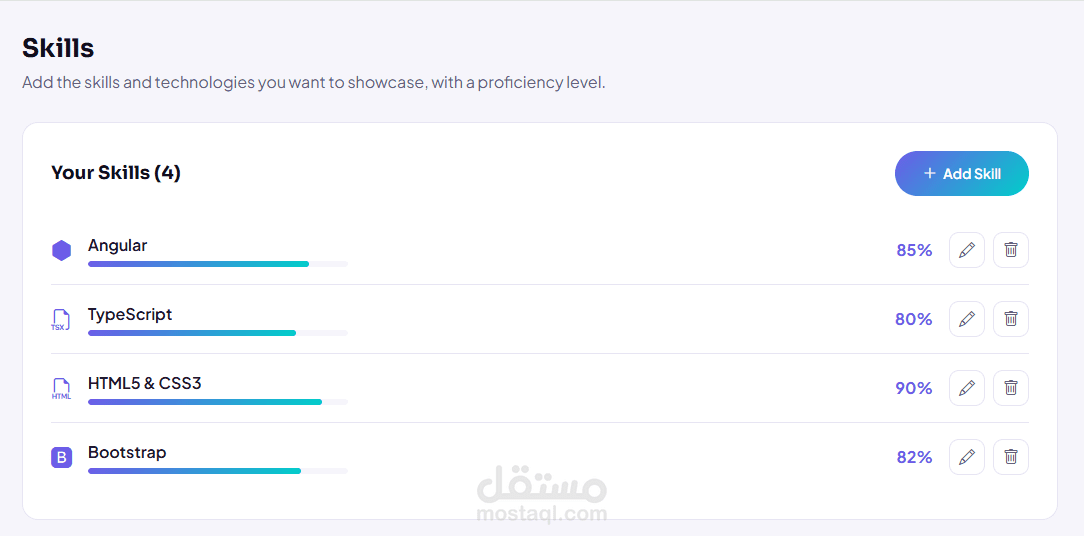This screenshot has width=1084, height=536.
Task: Delete the Angular skill with trash icon
Action: [x=1011, y=250]
